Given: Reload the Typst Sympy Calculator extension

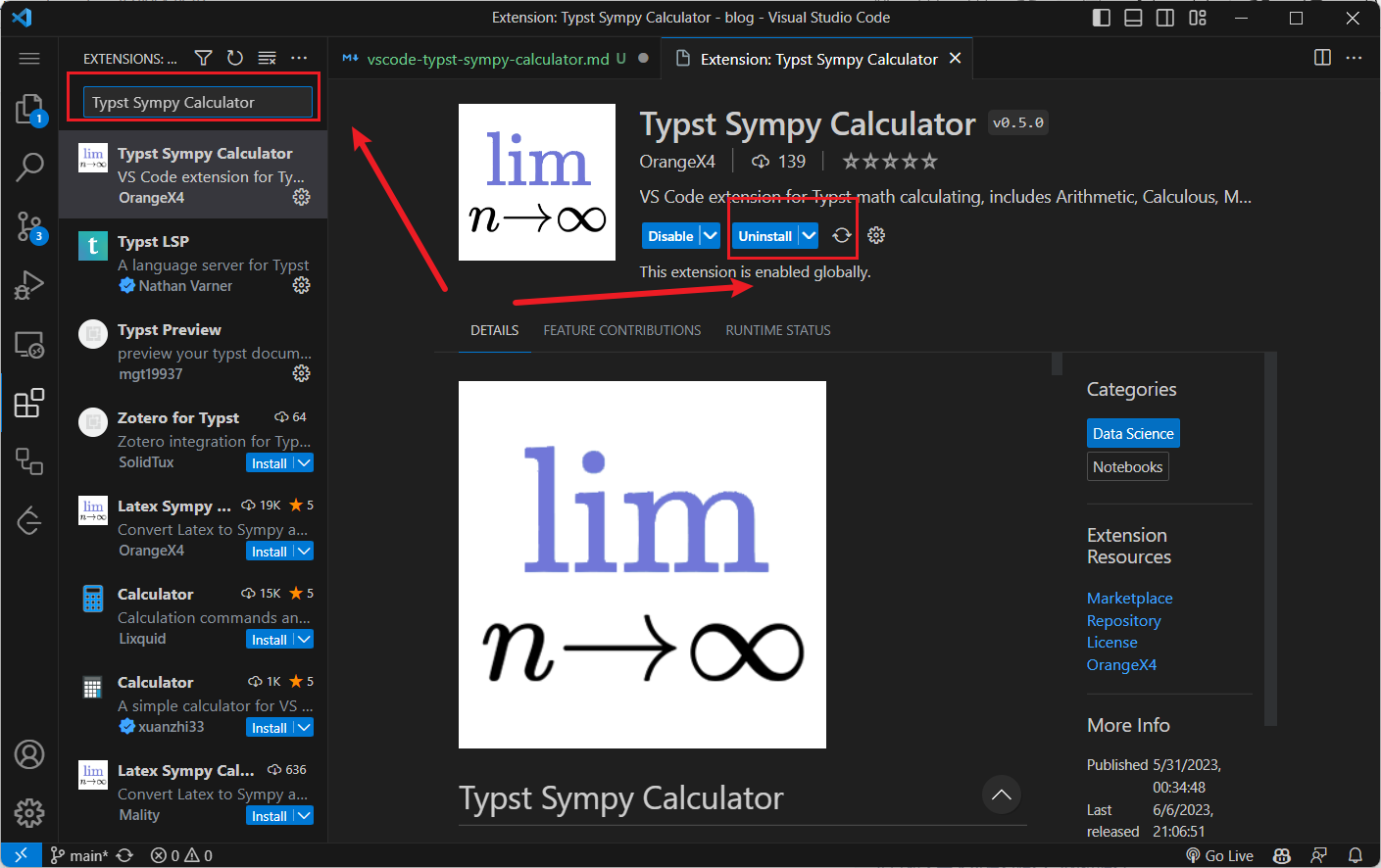Looking at the screenshot, I should click(x=841, y=235).
